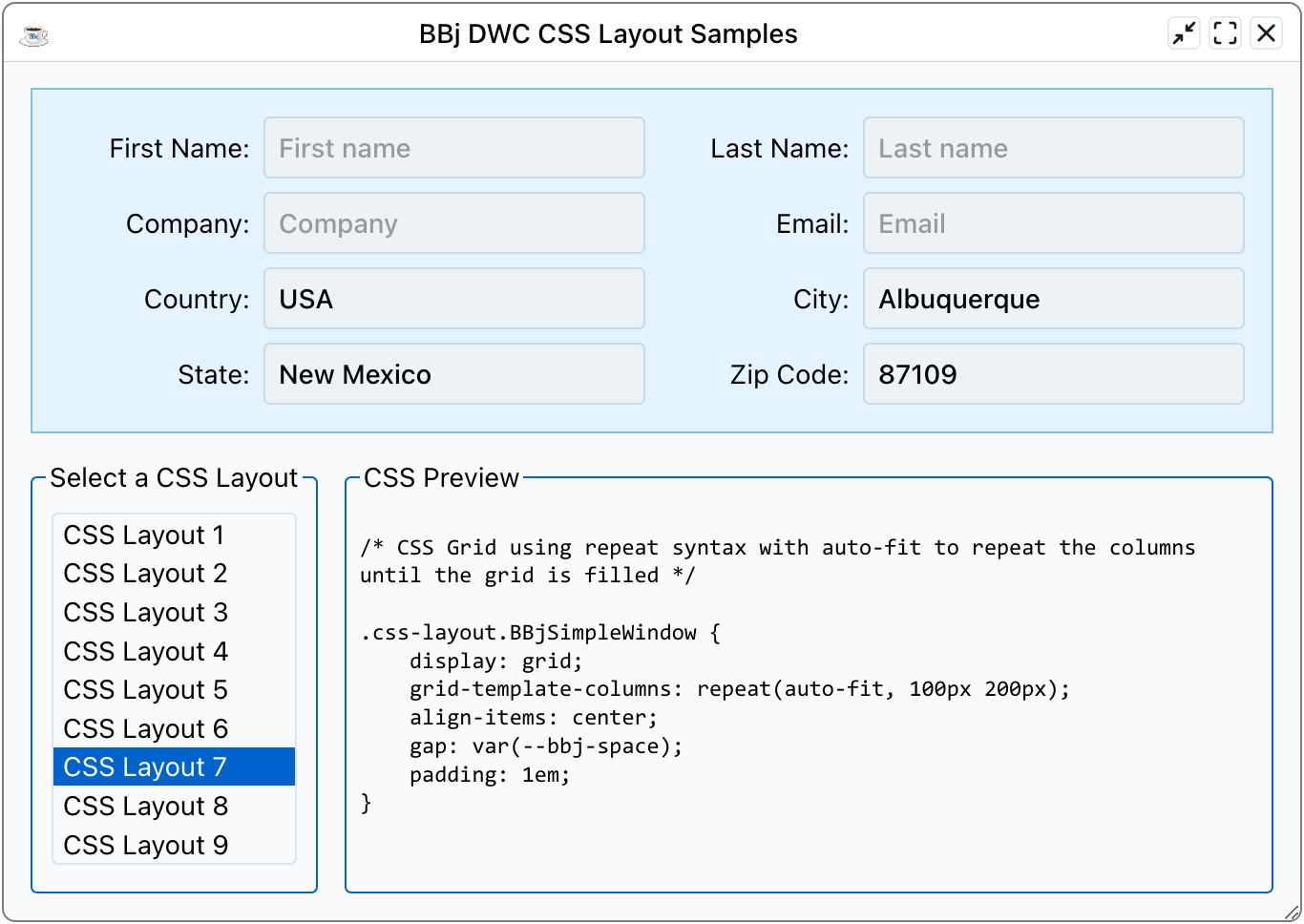Edit the City field showing Albuquerque
1304x924 pixels.
pyautogui.click(x=1053, y=299)
